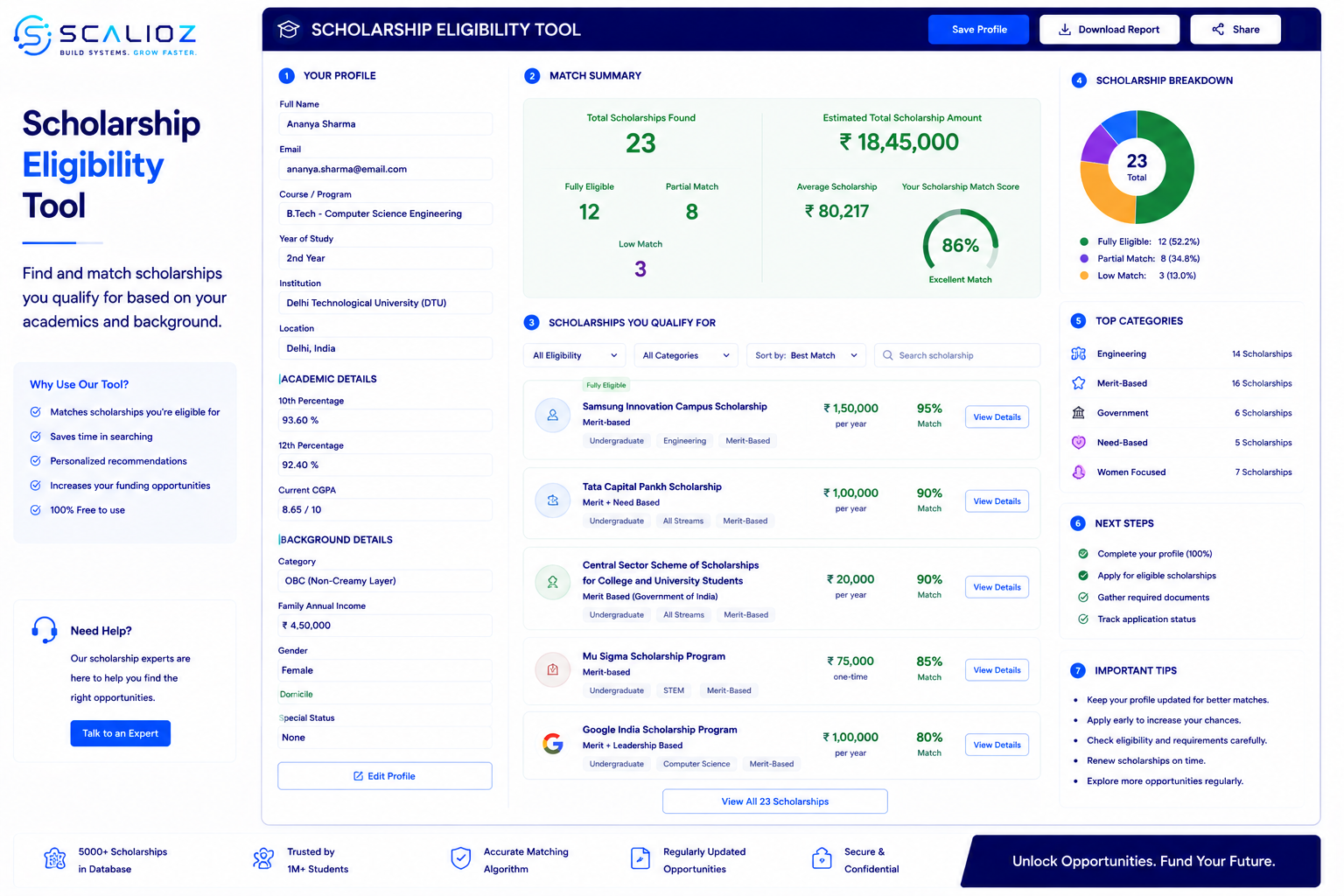1344x896 pixels.
Task: Click the Current CGPA field
Action: pyautogui.click(x=385, y=509)
